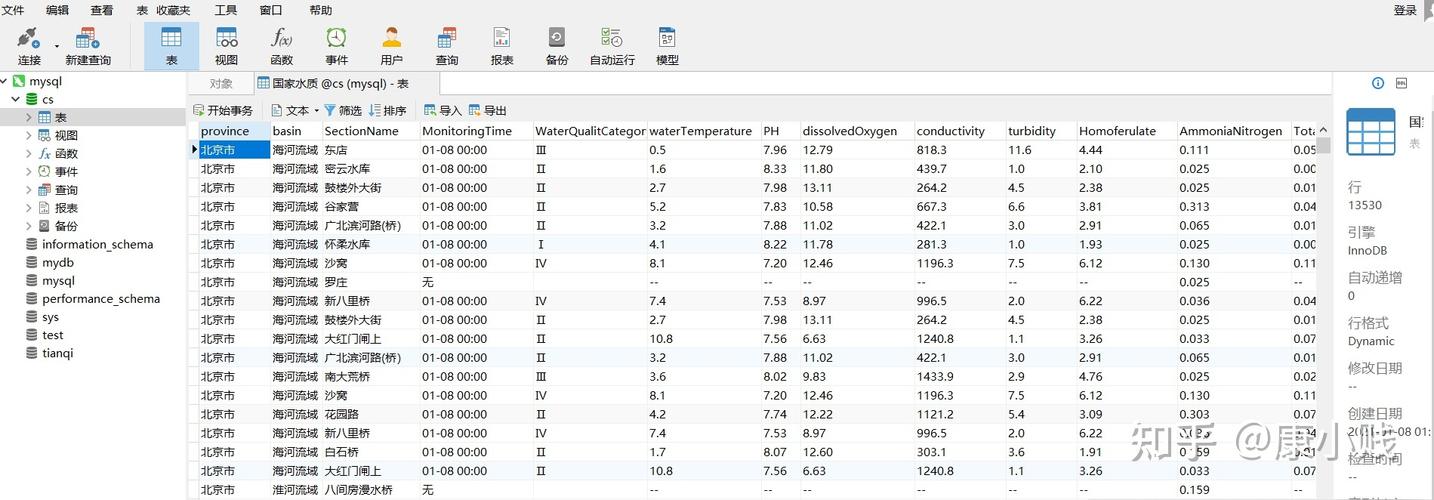
Task: Click the 筛选 (Filter) funnel button
Action: (342, 111)
